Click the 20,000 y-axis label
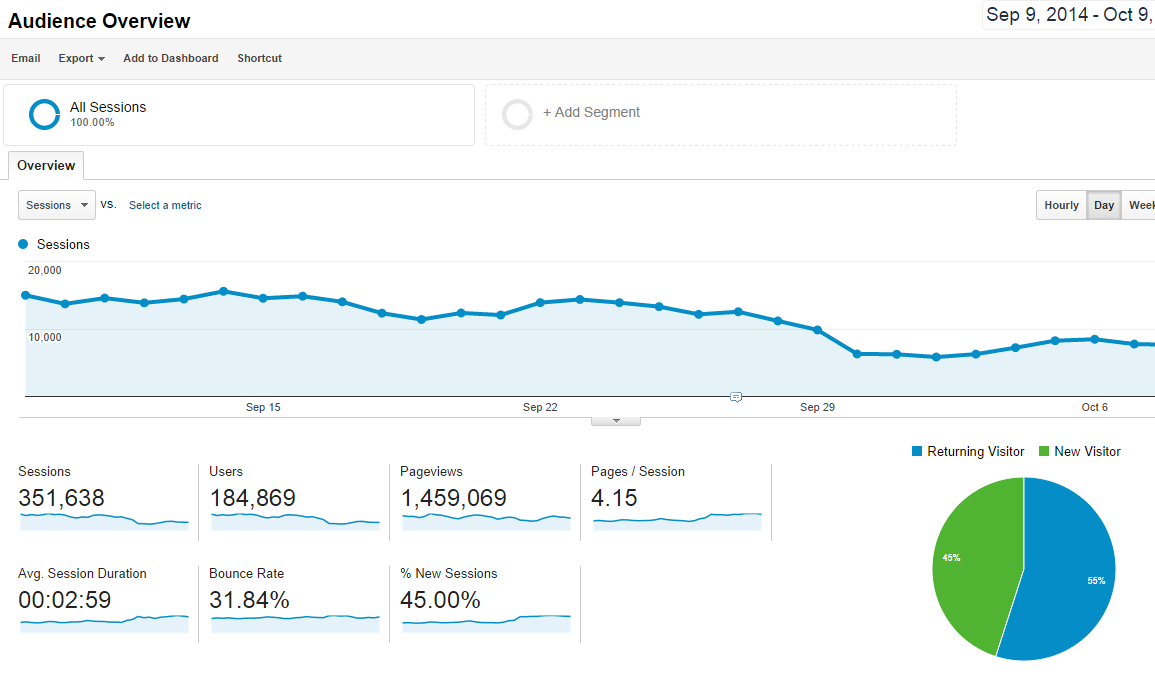Viewport: 1155px width, 690px height. pos(45,270)
